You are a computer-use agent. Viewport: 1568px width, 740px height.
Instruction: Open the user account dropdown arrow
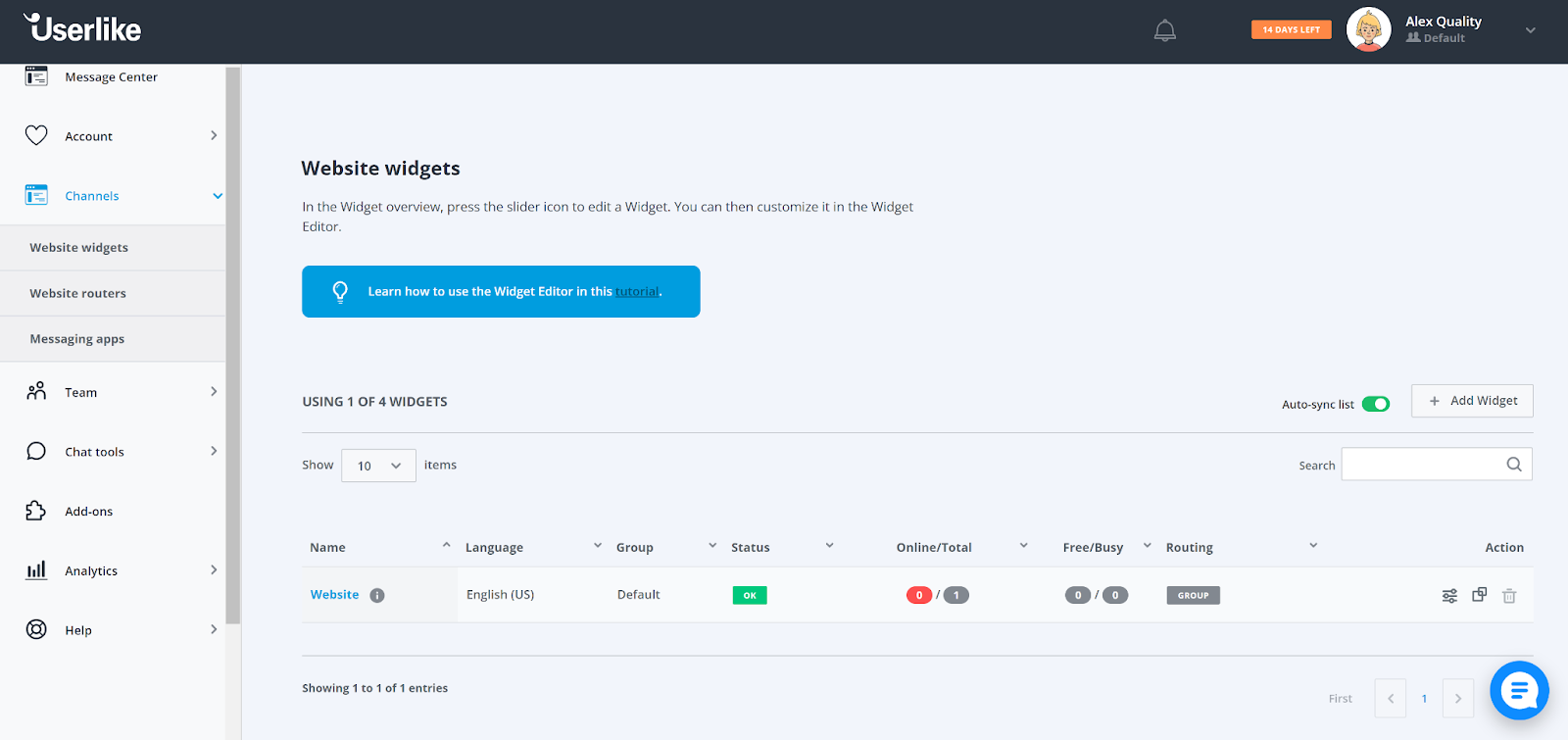point(1530,30)
